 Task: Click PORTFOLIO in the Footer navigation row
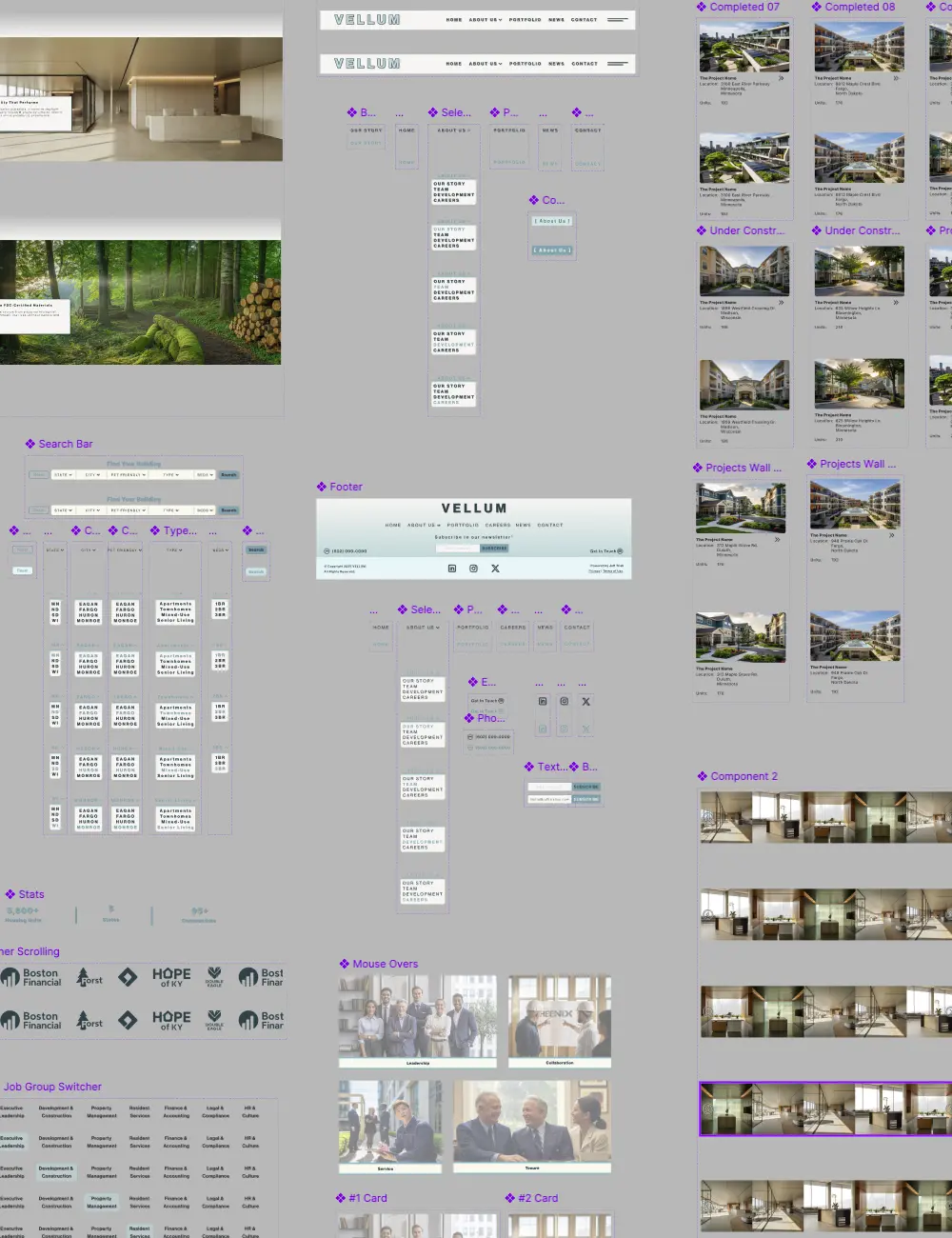(464, 525)
